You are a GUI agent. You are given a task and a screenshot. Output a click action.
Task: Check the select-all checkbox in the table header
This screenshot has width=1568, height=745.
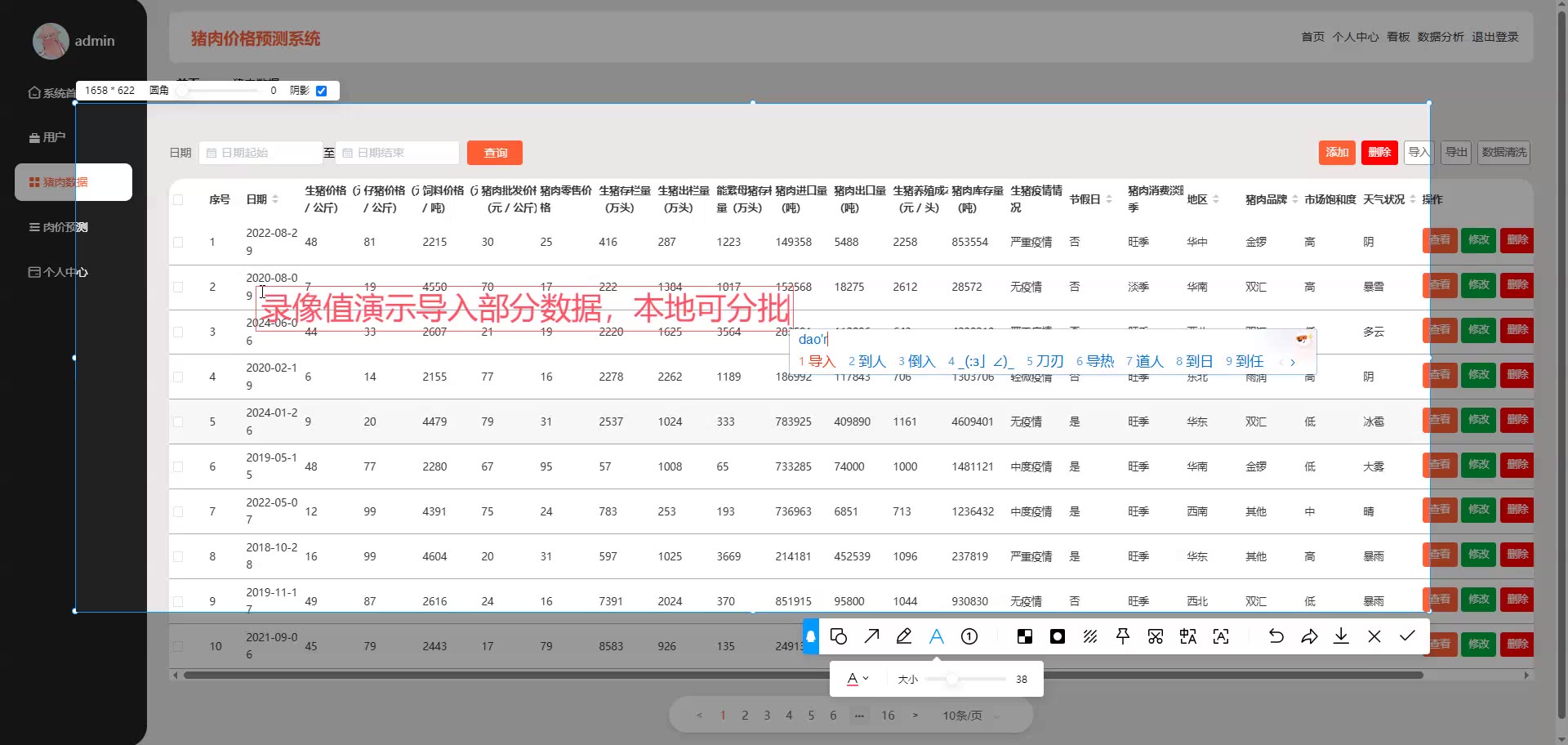pos(178,199)
